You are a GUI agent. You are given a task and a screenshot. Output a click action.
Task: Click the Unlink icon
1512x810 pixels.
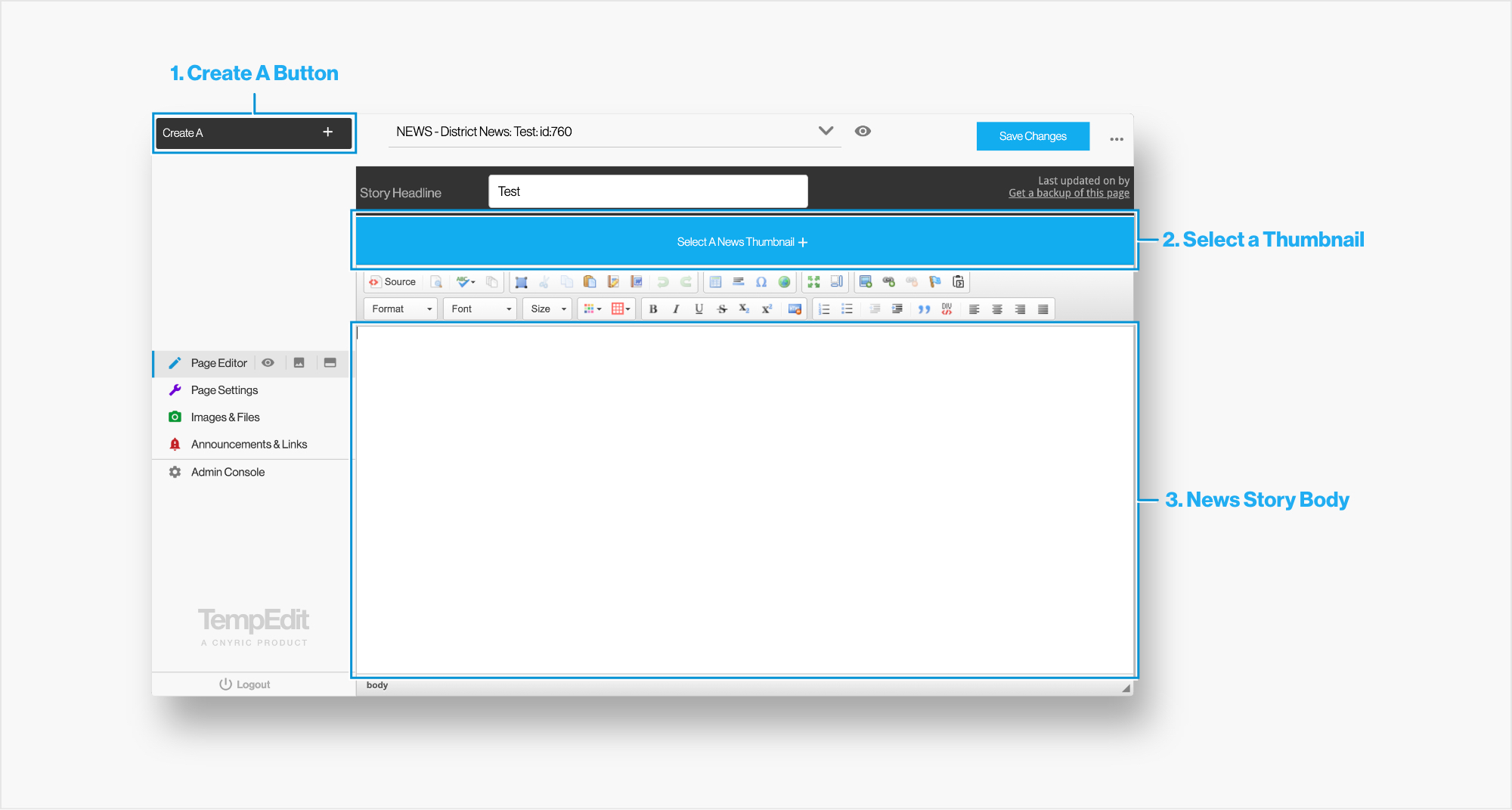pos(912,282)
